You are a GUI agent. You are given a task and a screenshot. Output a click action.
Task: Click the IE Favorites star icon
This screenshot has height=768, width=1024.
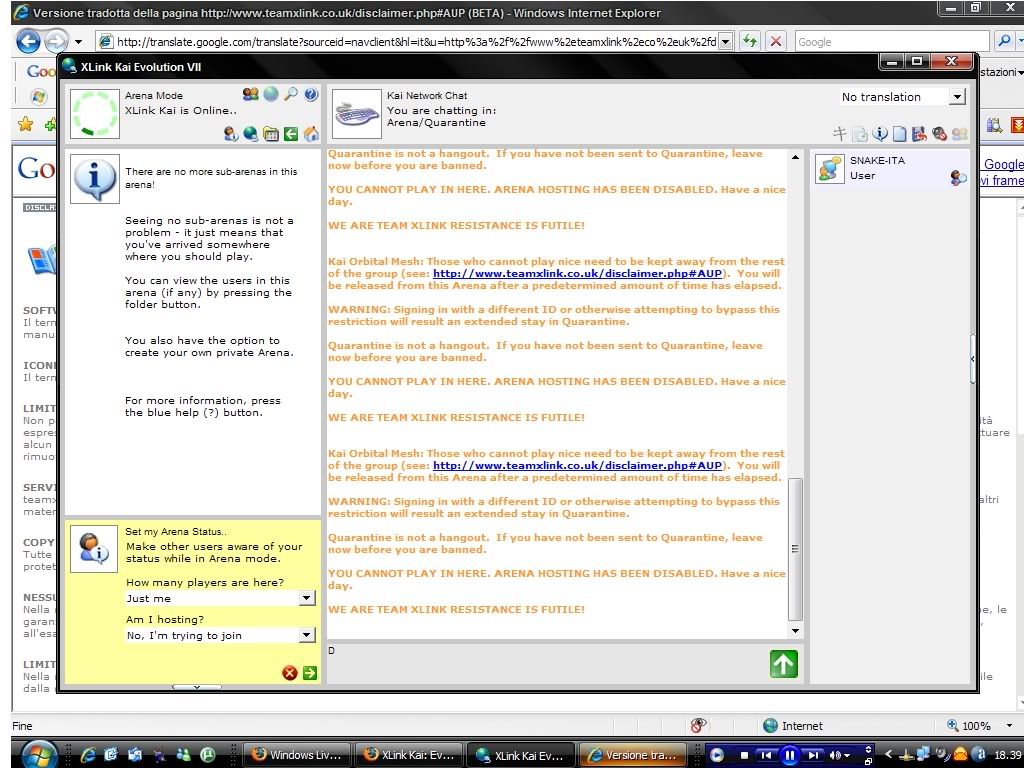tap(25, 124)
